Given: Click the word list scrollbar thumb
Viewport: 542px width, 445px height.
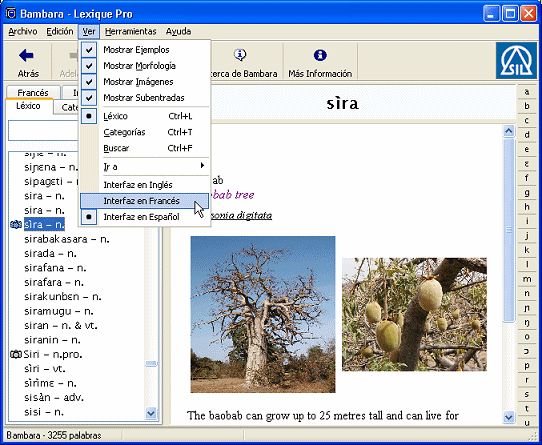Looking at the screenshot, I should (151, 363).
